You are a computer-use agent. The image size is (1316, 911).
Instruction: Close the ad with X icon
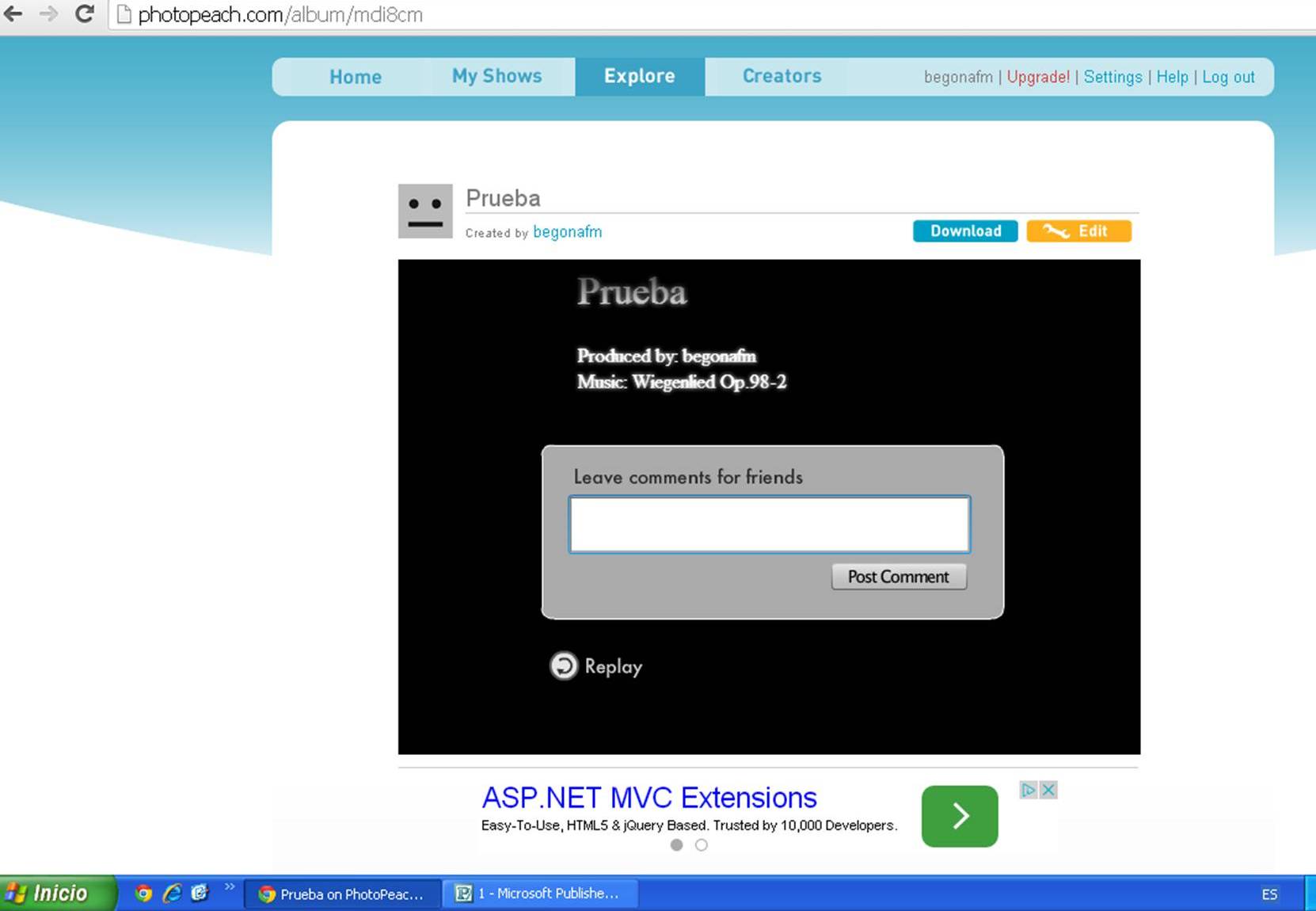[1048, 790]
